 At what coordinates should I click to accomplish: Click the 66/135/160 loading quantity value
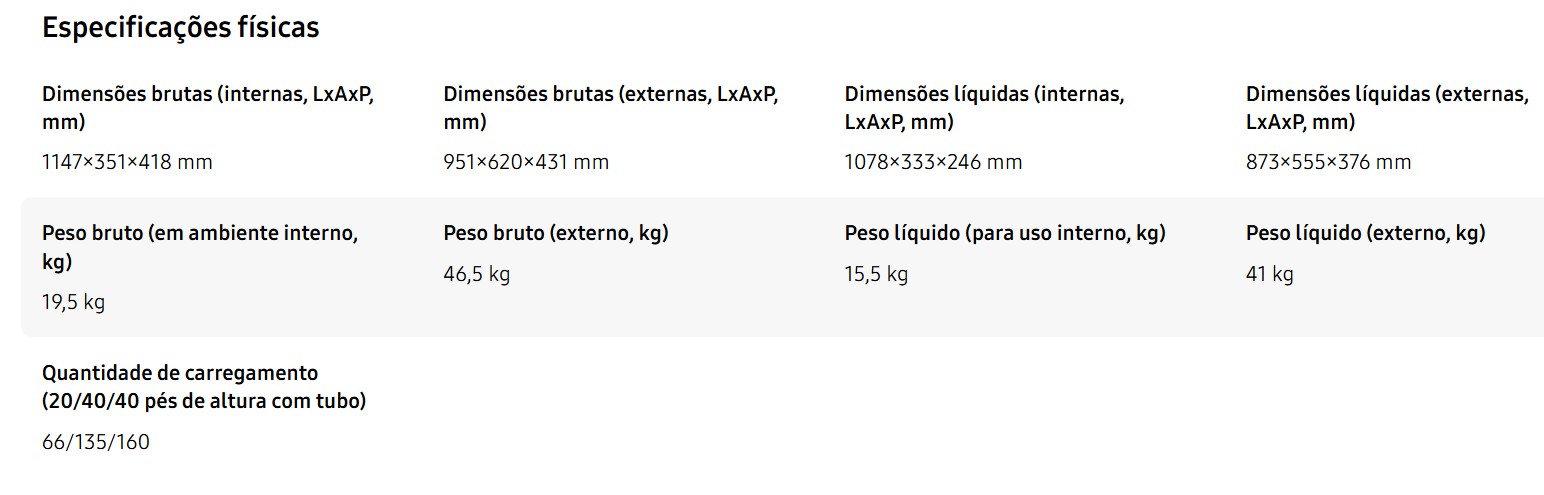point(96,442)
